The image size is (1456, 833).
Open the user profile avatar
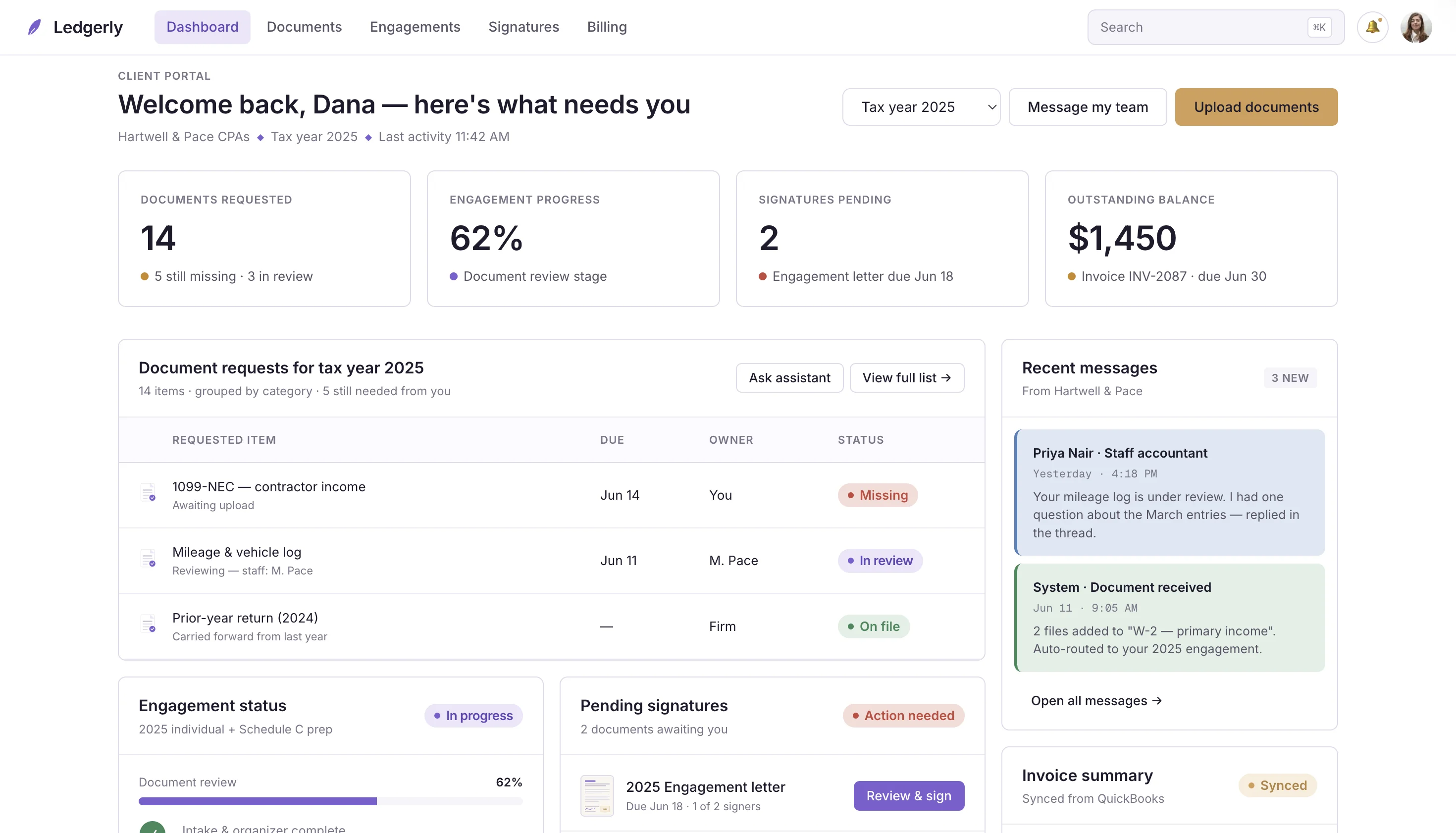[x=1416, y=27]
